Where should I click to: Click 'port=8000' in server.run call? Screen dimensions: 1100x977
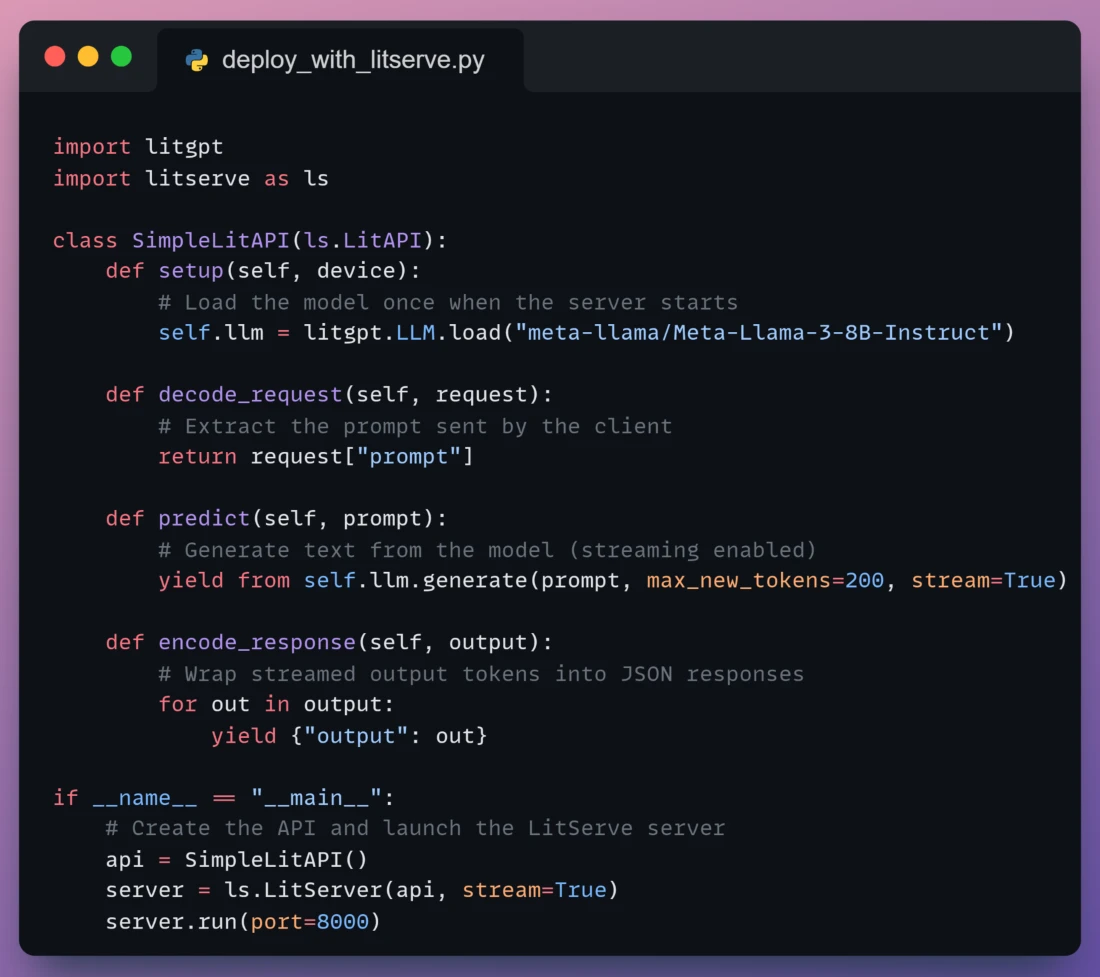[309, 922]
